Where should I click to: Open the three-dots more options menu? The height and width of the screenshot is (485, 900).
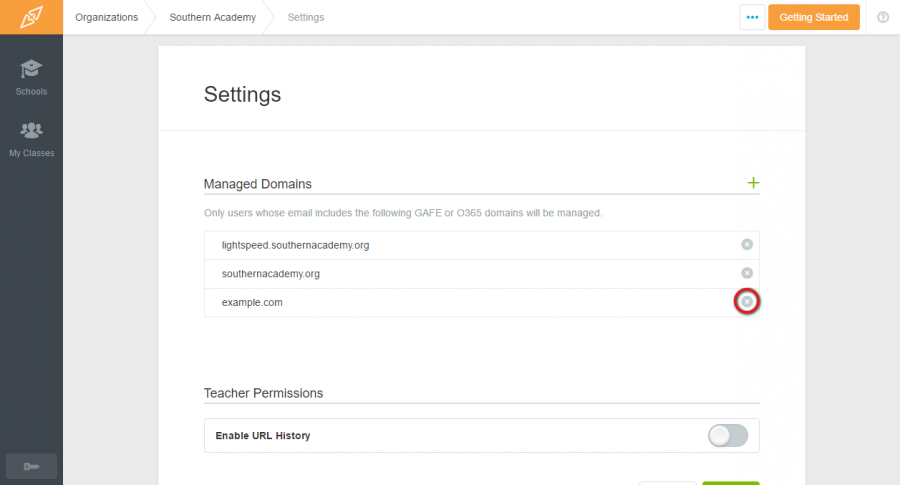[752, 17]
